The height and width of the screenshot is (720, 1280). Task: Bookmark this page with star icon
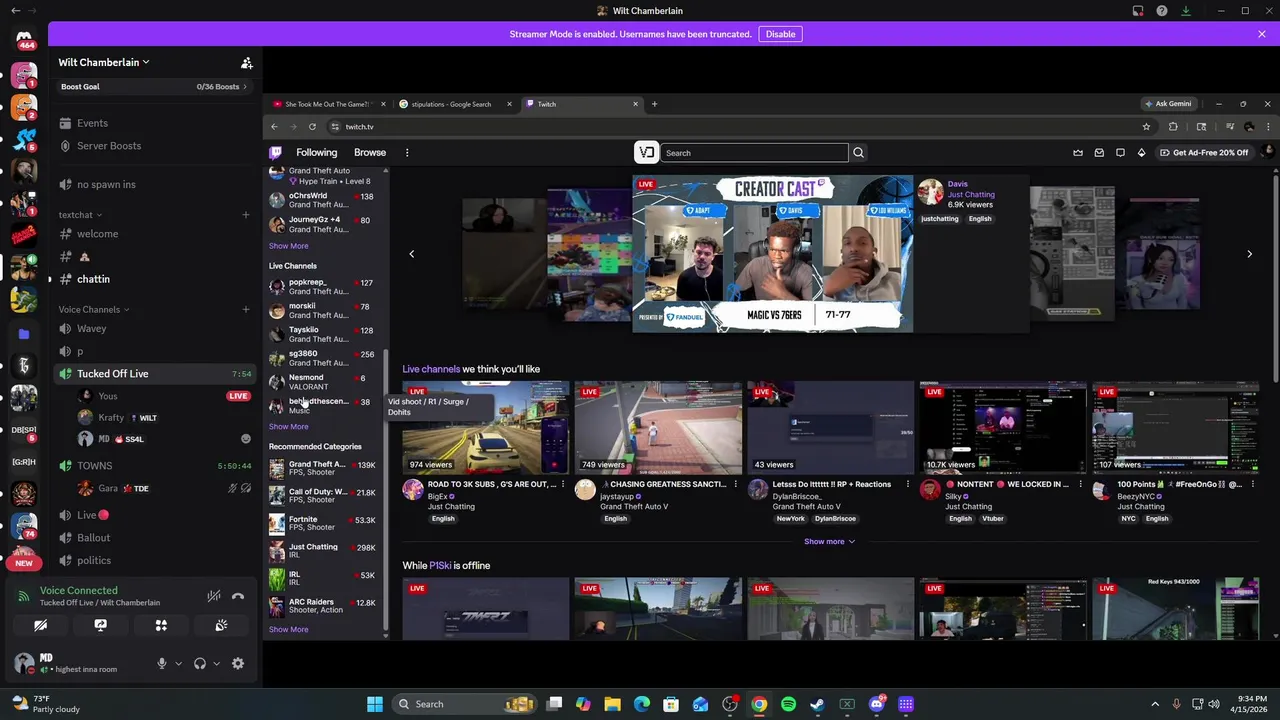pos(1146,127)
